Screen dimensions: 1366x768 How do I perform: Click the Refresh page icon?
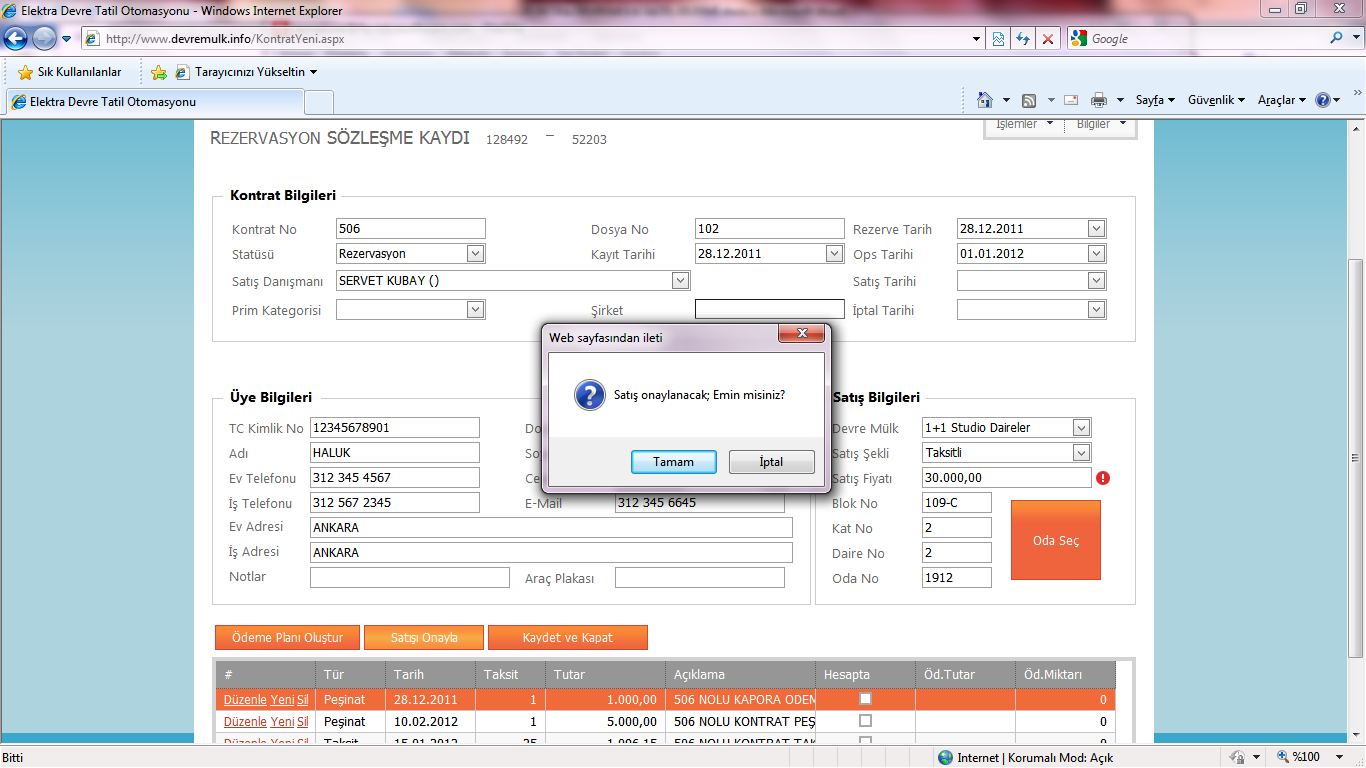click(1023, 38)
